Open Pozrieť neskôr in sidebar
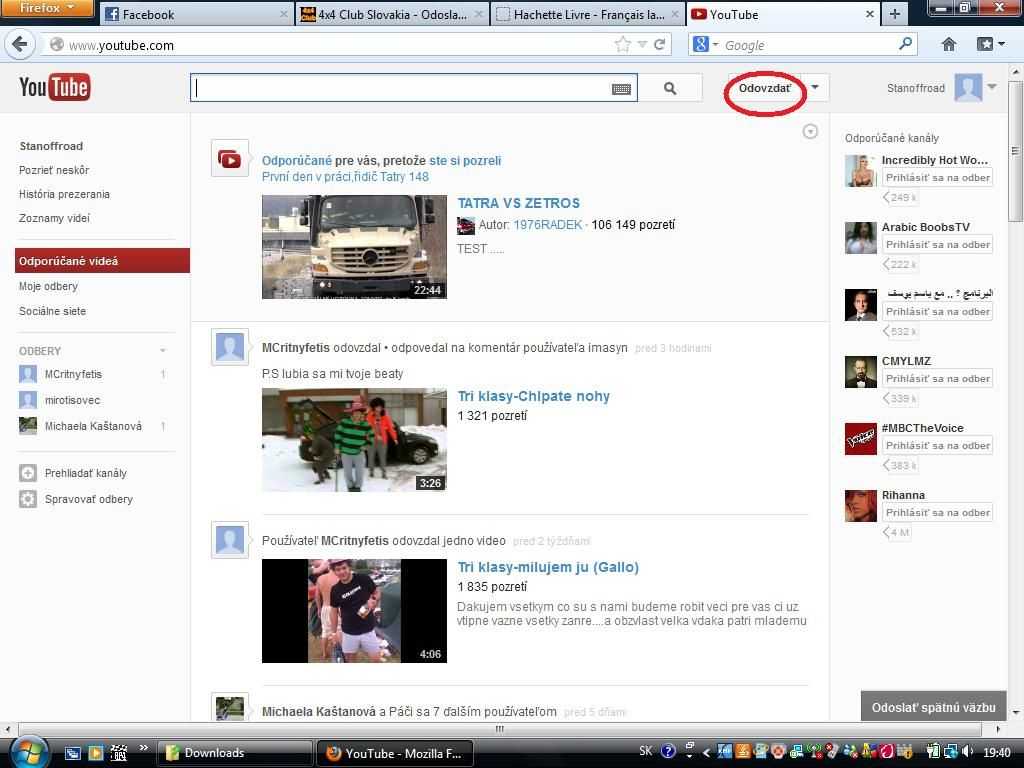Viewport: 1024px width, 768px height. (54, 170)
